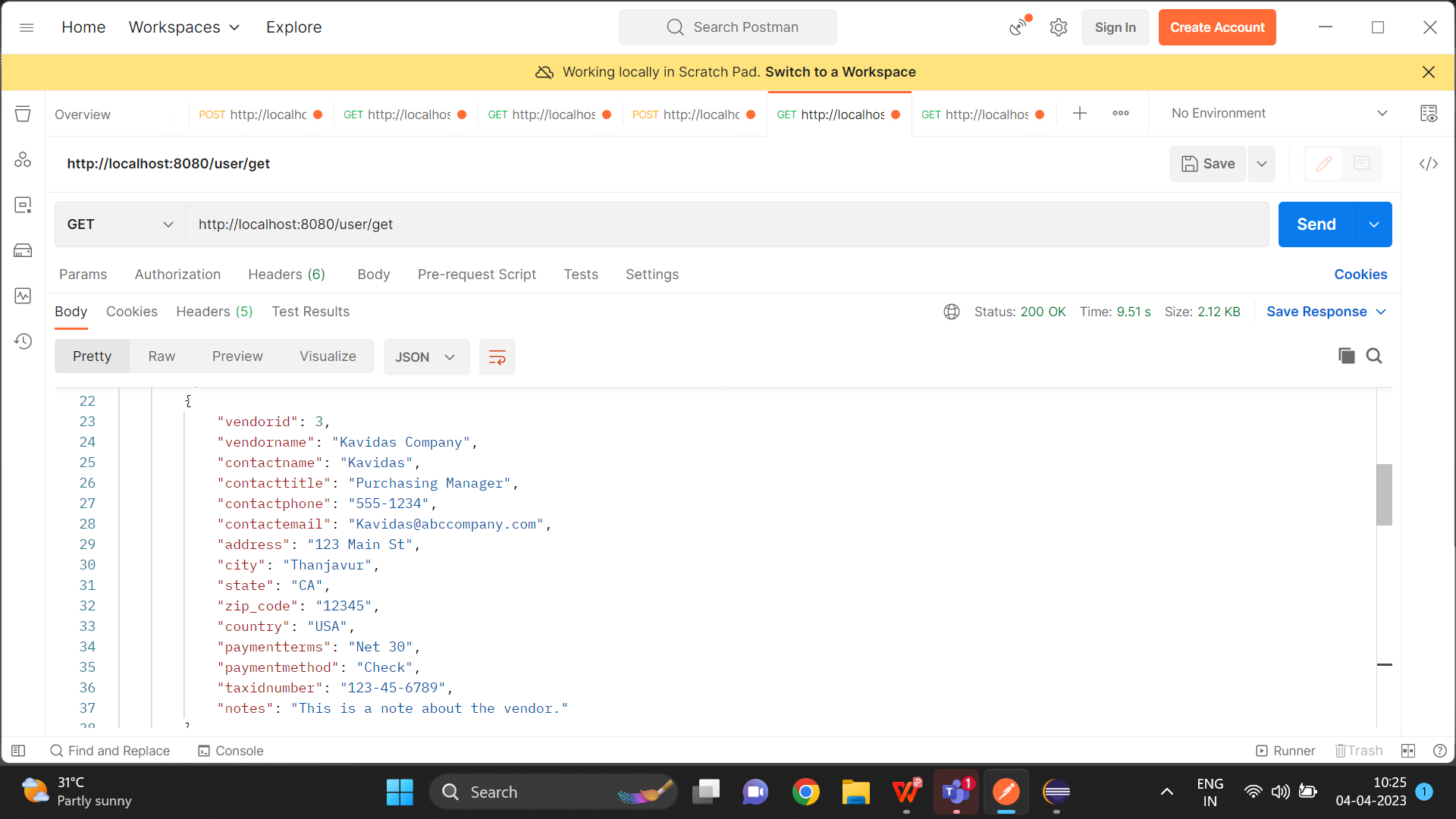1456x819 pixels.
Task: Open Postman settings gear
Action: tap(1059, 27)
